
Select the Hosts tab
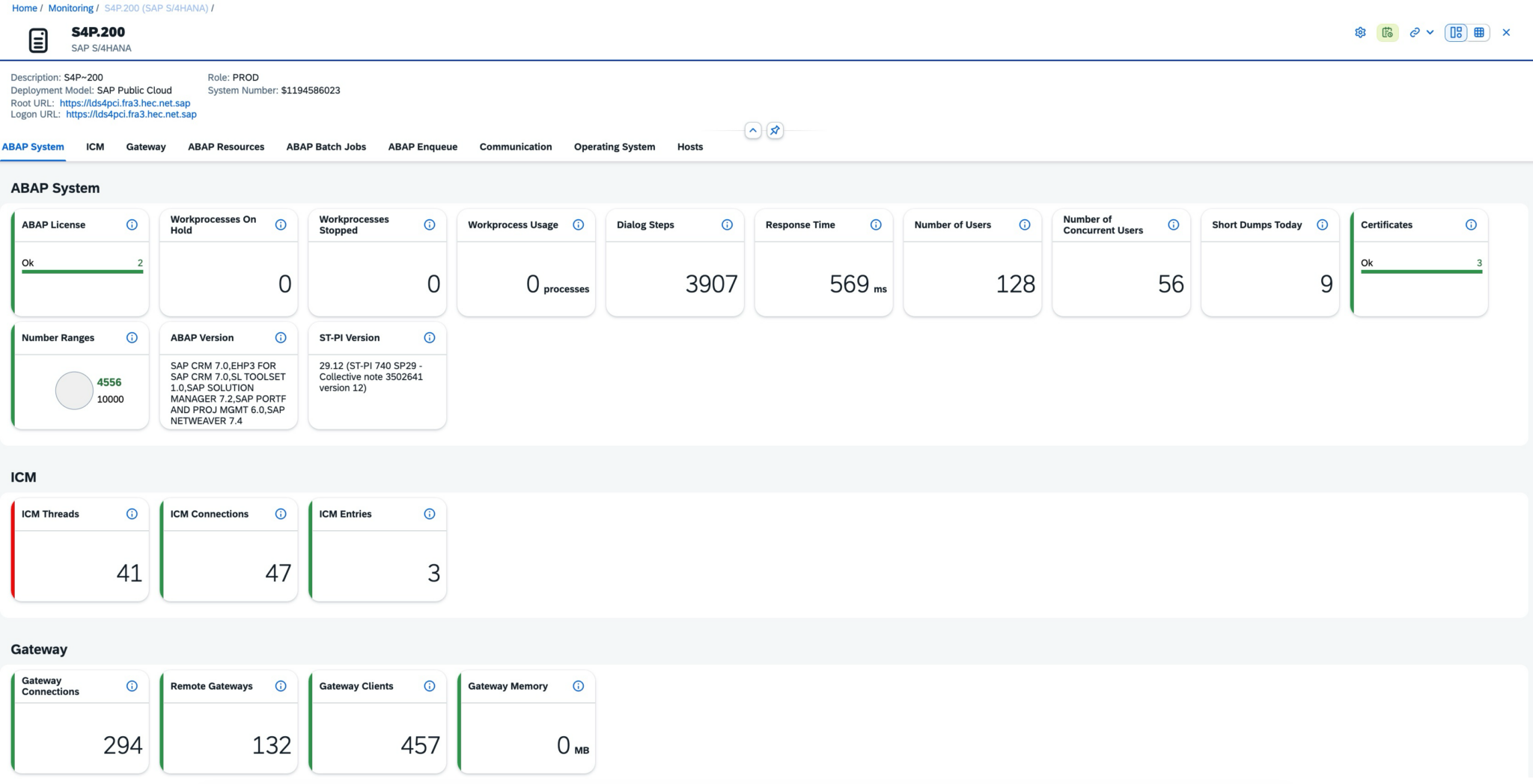[689, 147]
